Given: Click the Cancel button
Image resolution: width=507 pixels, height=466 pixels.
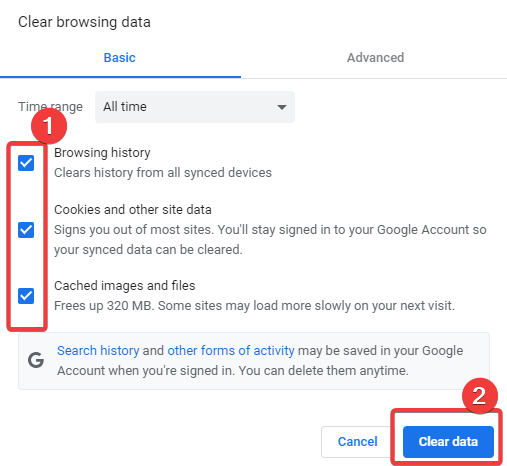Looking at the screenshot, I should click(357, 442).
